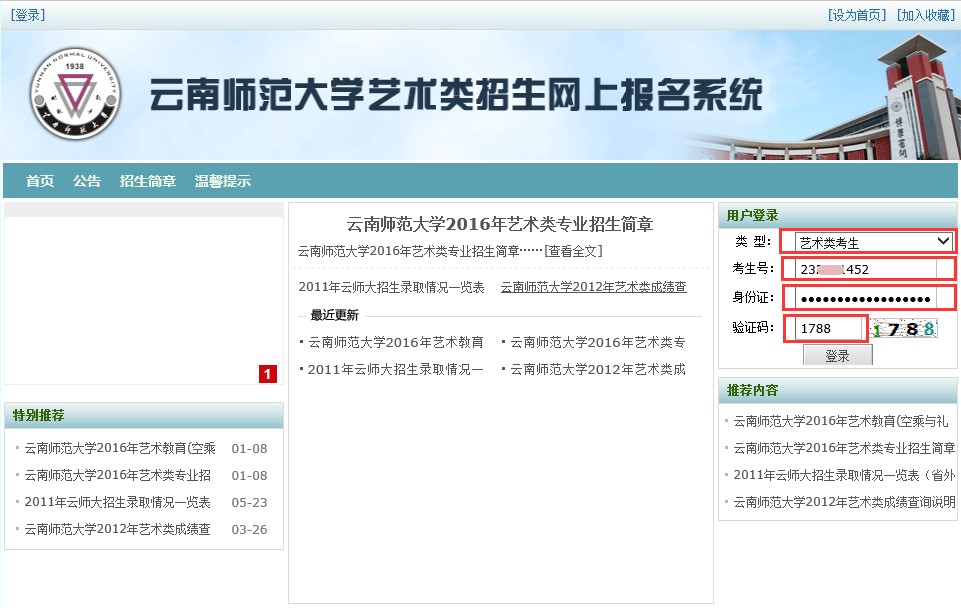
Task: Click into the 身份证 password field
Action: [868, 298]
